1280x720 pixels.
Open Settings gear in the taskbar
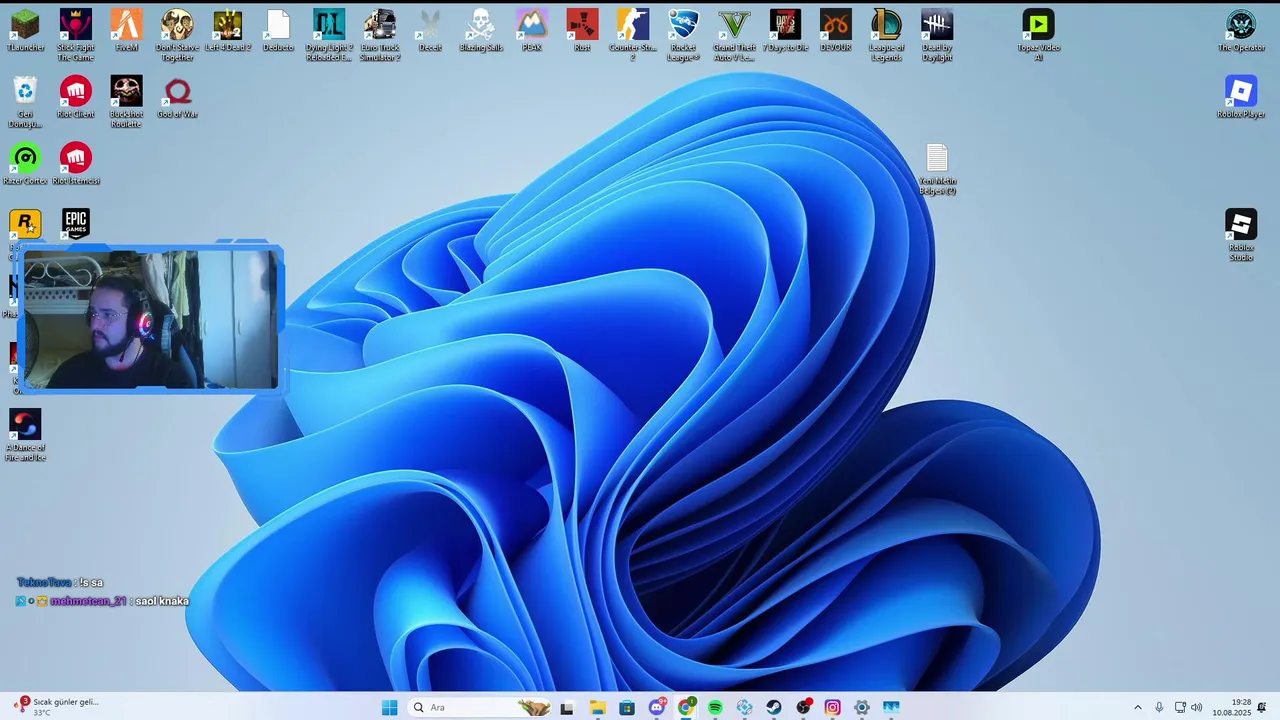[x=862, y=707]
